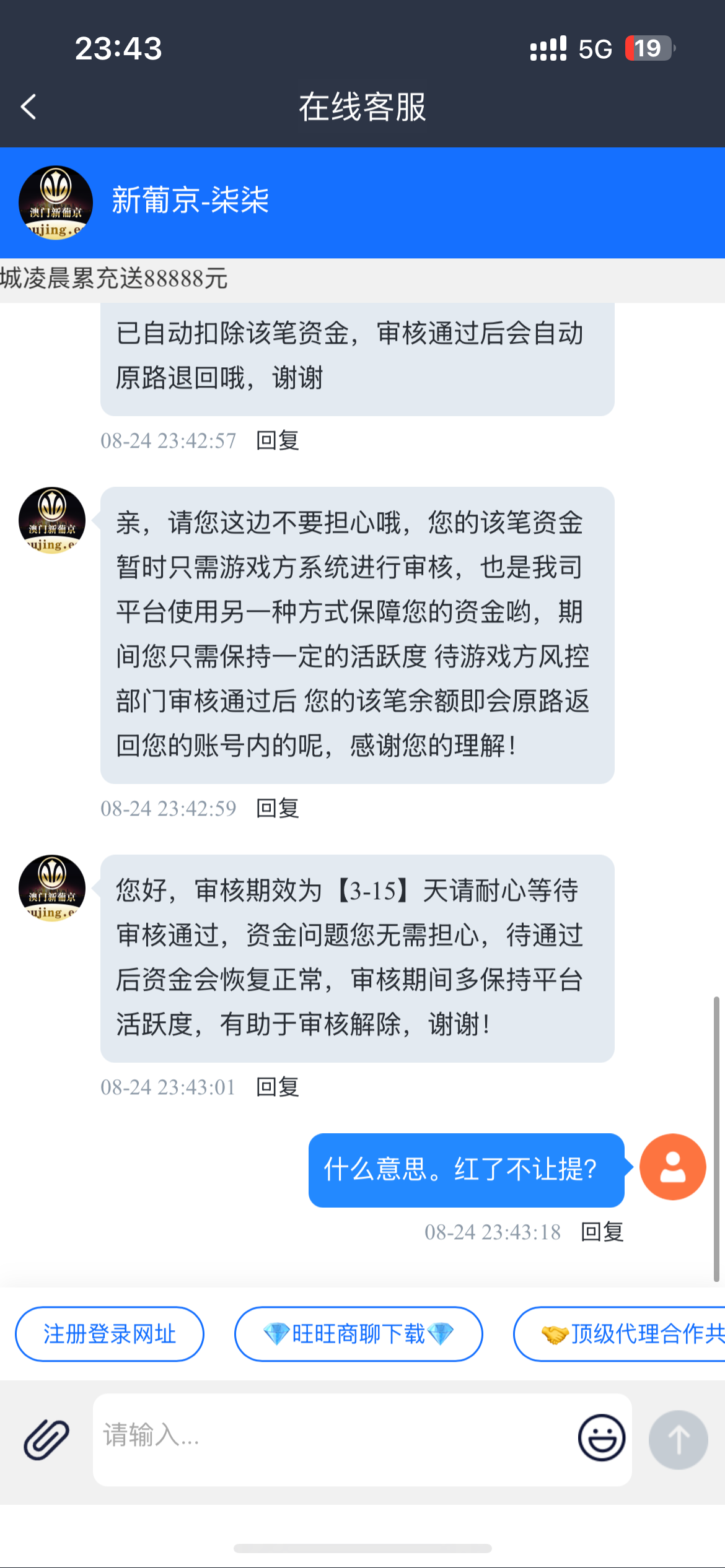The width and height of the screenshot is (725, 1568).
Task: Tap the 审核期效为【3-15】天 message bubble
Action: click(x=358, y=959)
